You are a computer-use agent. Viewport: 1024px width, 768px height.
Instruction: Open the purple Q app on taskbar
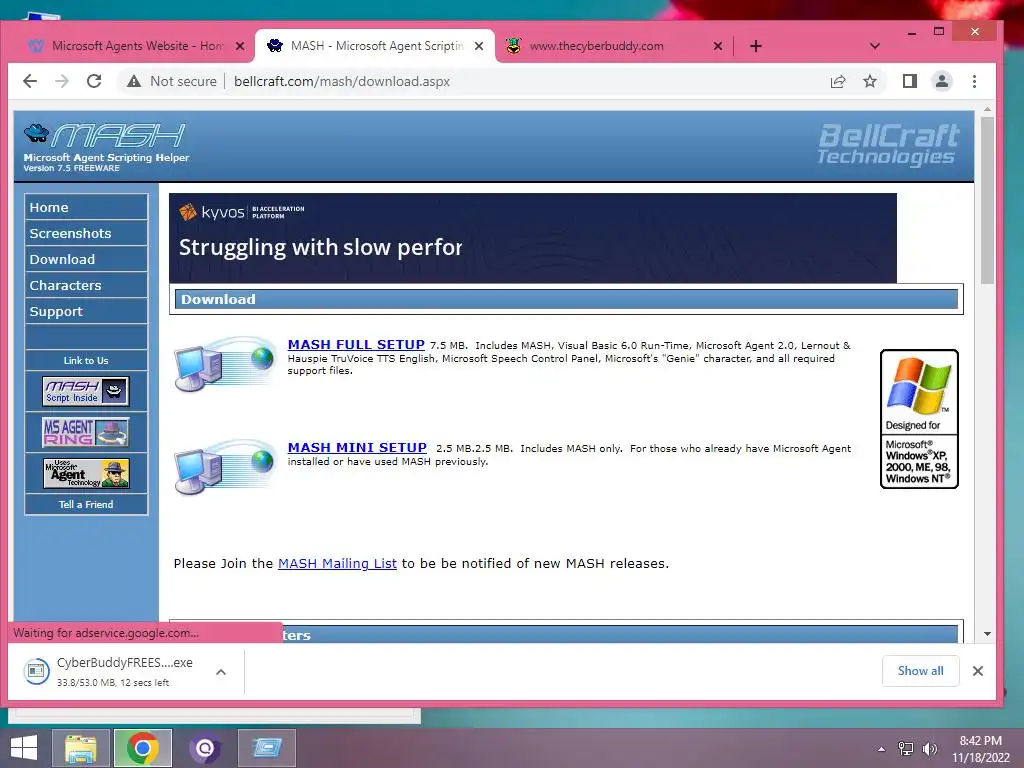point(204,748)
